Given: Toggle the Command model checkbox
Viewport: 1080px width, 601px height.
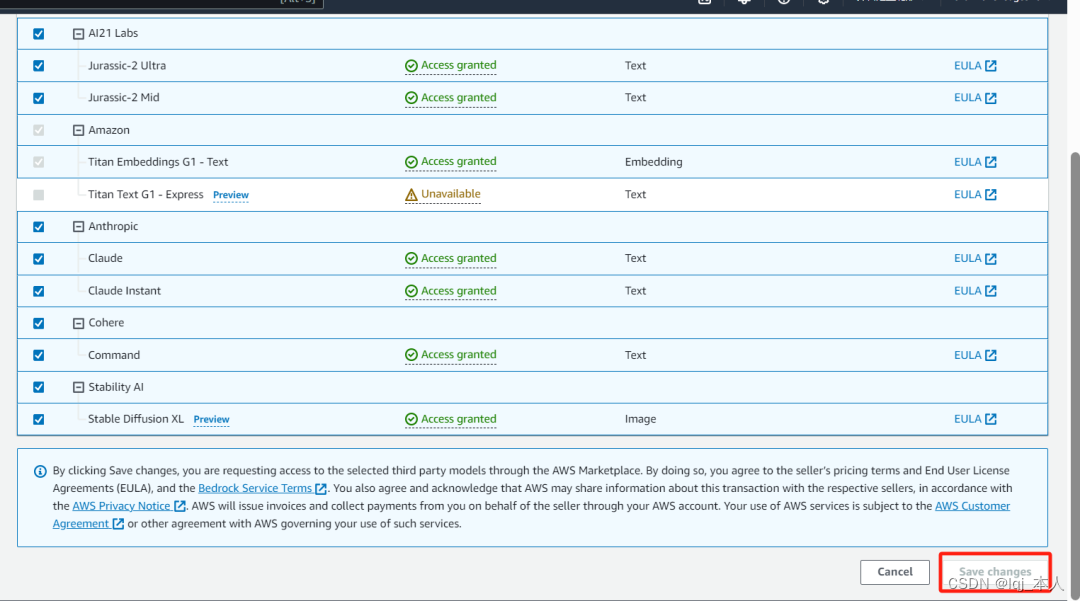Looking at the screenshot, I should (39, 355).
